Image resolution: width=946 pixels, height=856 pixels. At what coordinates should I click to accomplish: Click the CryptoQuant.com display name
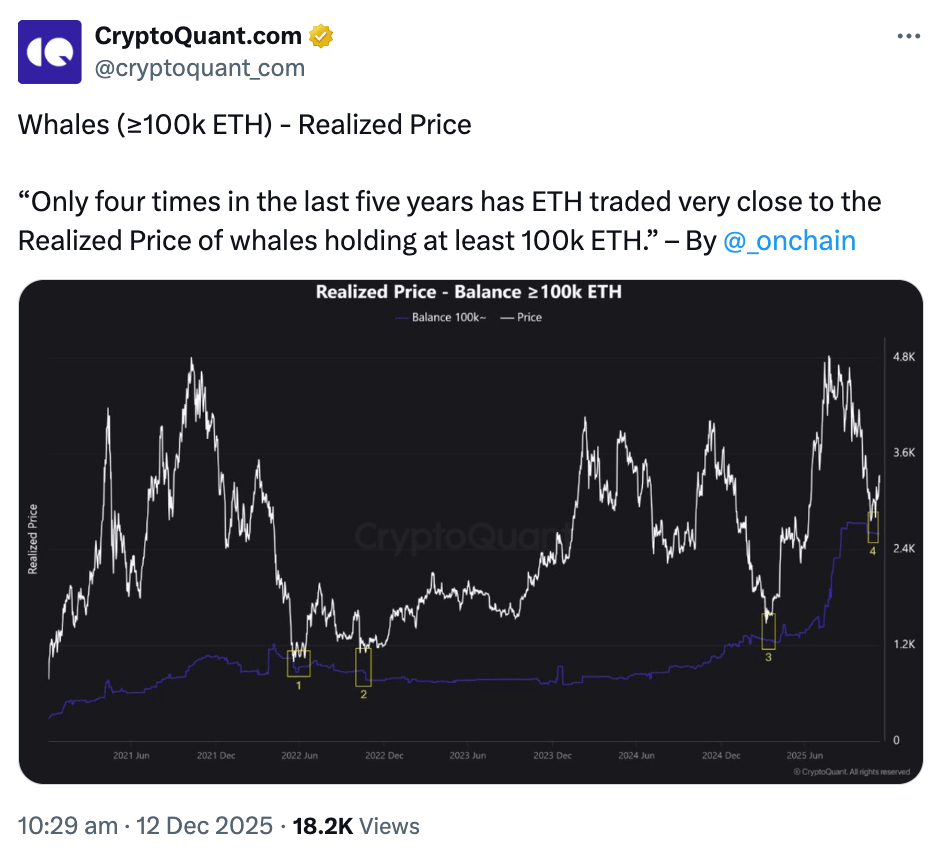click(197, 37)
